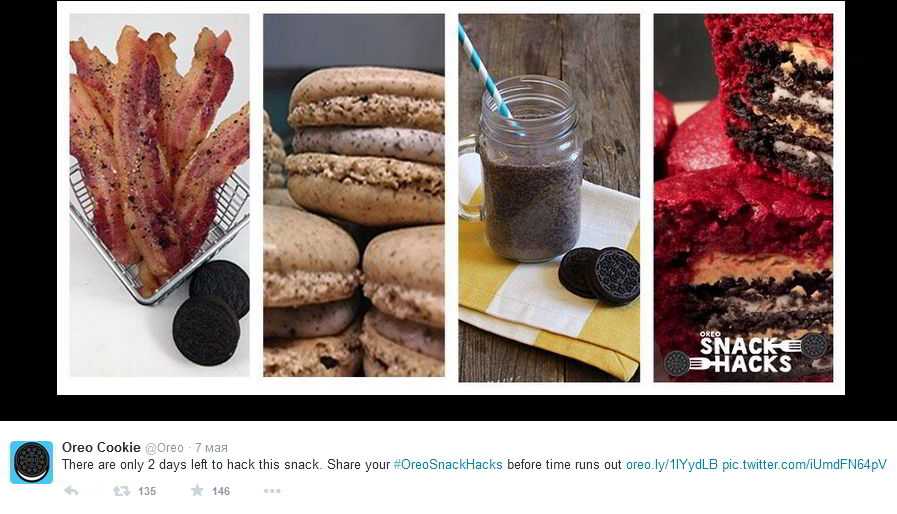
Task: Open the Oreo Cookie account name
Action: [101, 448]
